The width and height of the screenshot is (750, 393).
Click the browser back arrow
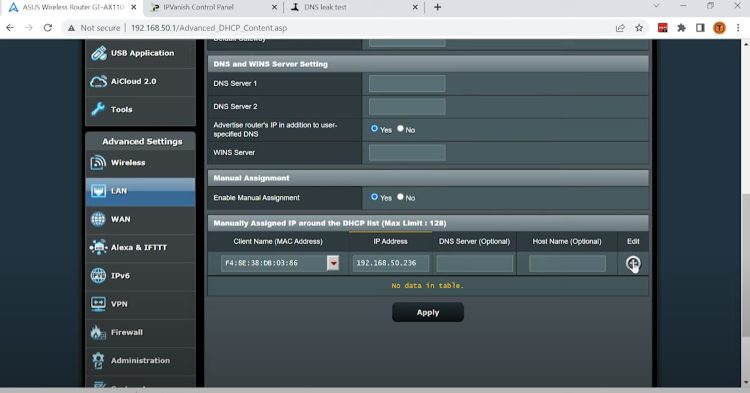click(10, 28)
